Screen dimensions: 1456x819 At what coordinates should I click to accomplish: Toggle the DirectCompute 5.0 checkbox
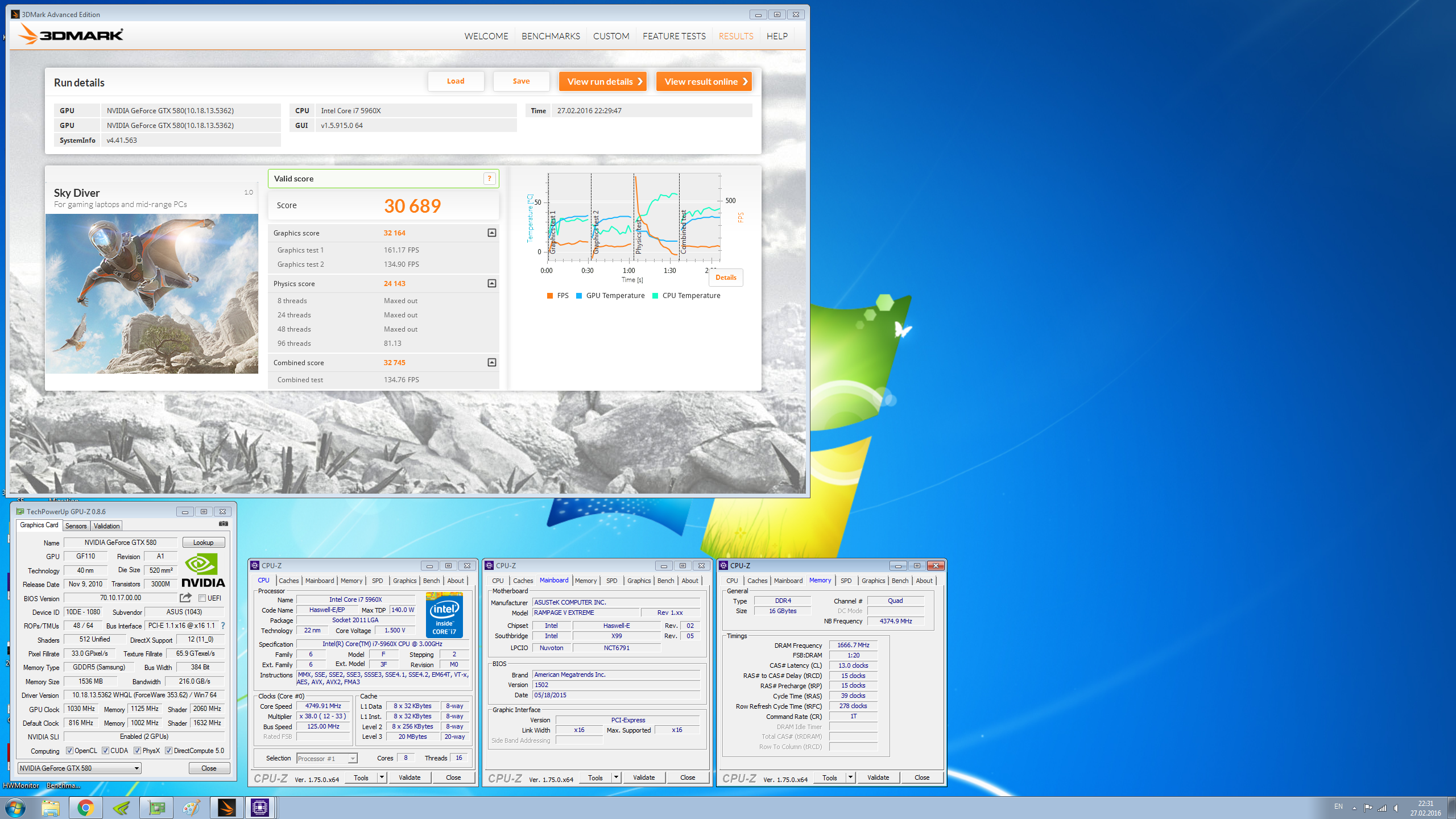click(x=168, y=751)
